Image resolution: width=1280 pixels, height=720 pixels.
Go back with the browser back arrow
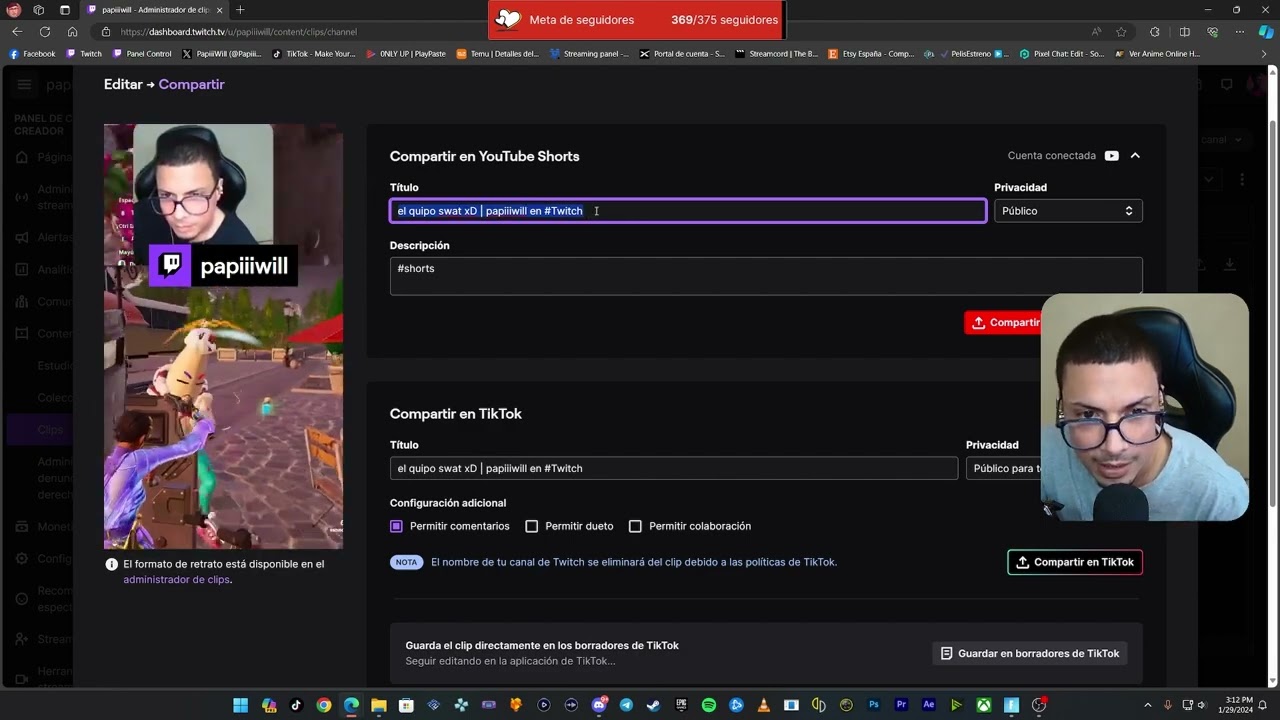tap(17, 31)
